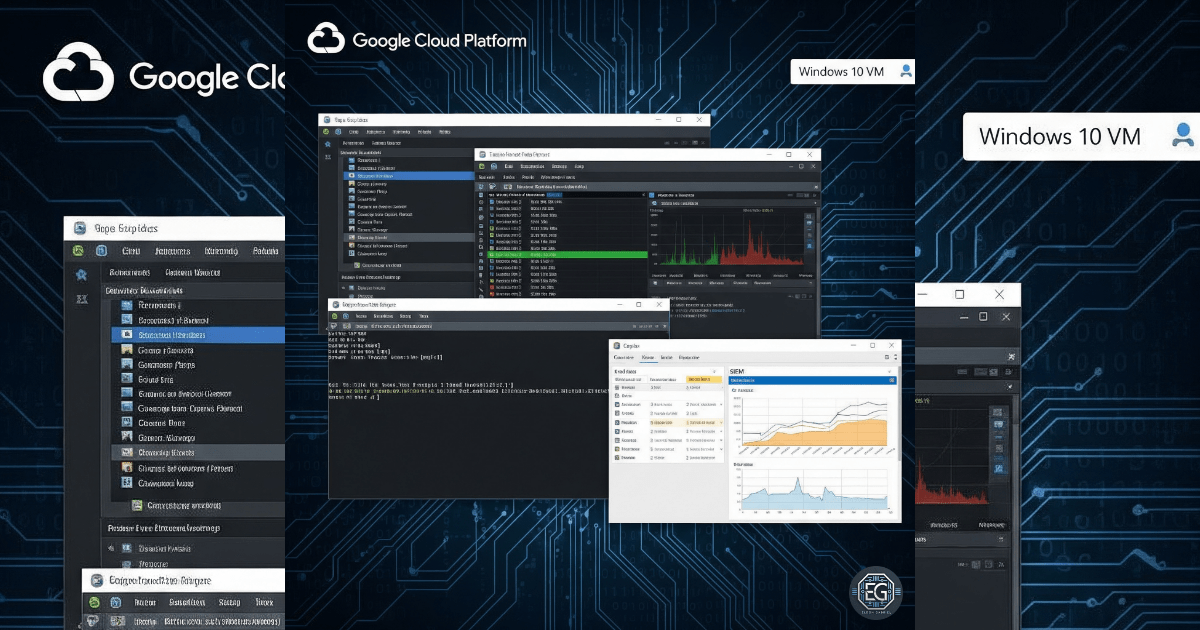Select the blue highlighted tree row in the center back window

pyautogui.click(x=408, y=176)
